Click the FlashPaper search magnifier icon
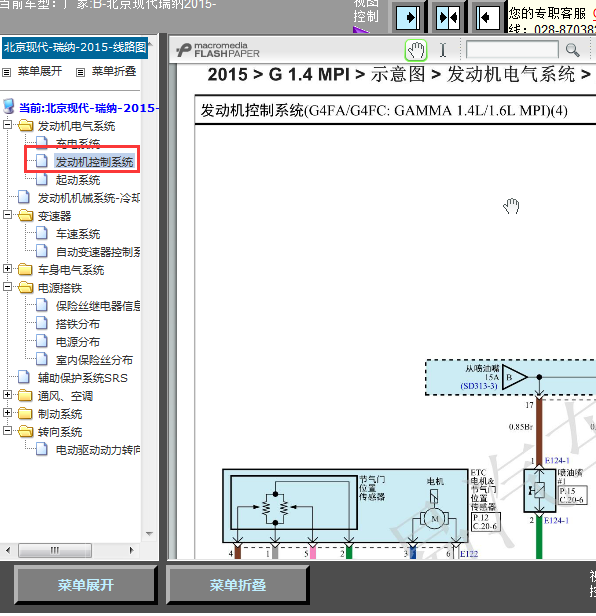This screenshot has height=616, width=596. [572, 50]
